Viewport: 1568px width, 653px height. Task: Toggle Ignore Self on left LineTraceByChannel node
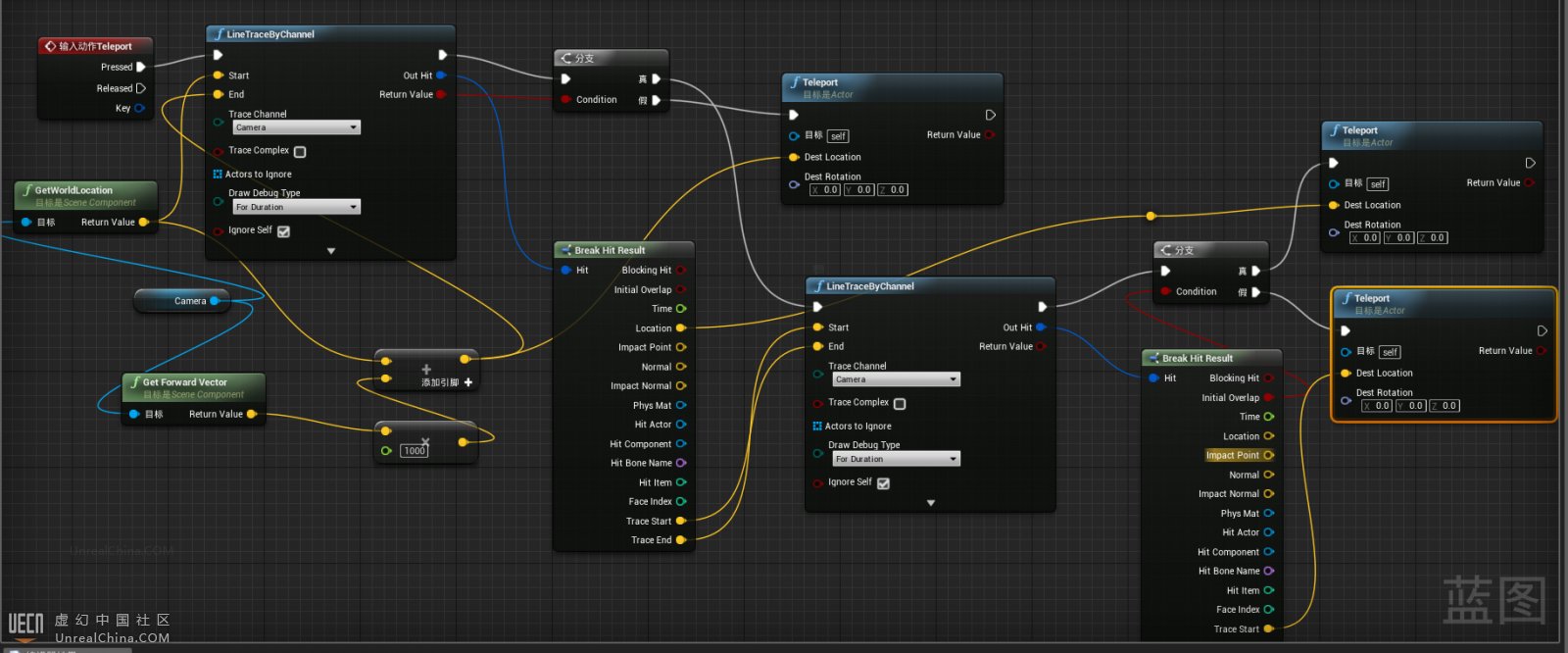(283, 231)
